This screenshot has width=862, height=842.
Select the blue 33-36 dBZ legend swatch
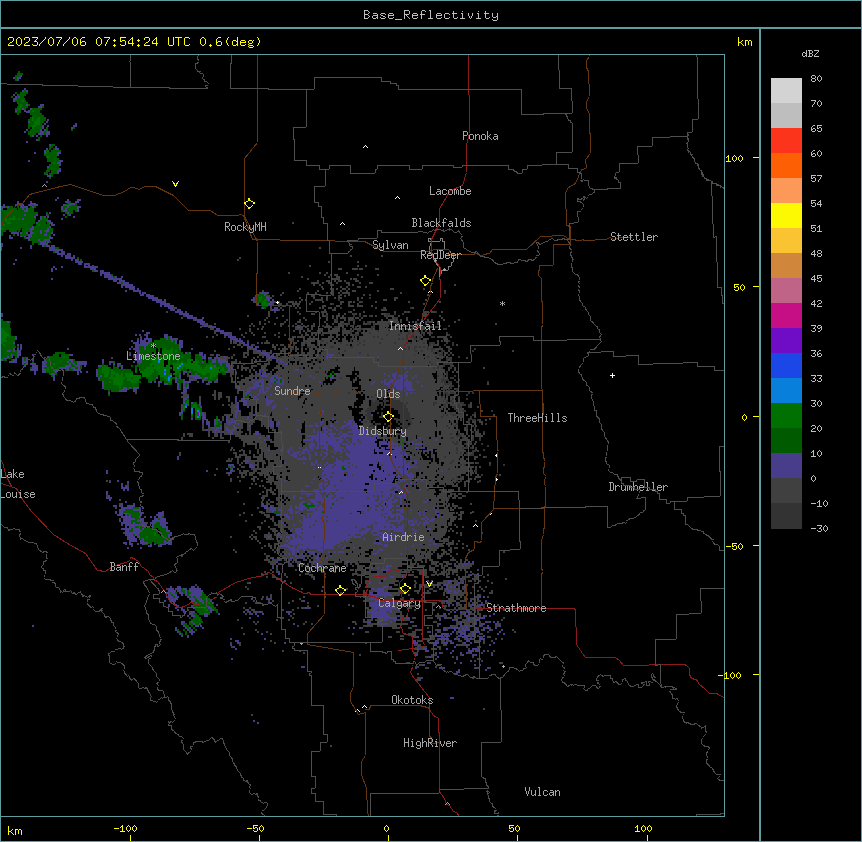[x=786, y=365]
